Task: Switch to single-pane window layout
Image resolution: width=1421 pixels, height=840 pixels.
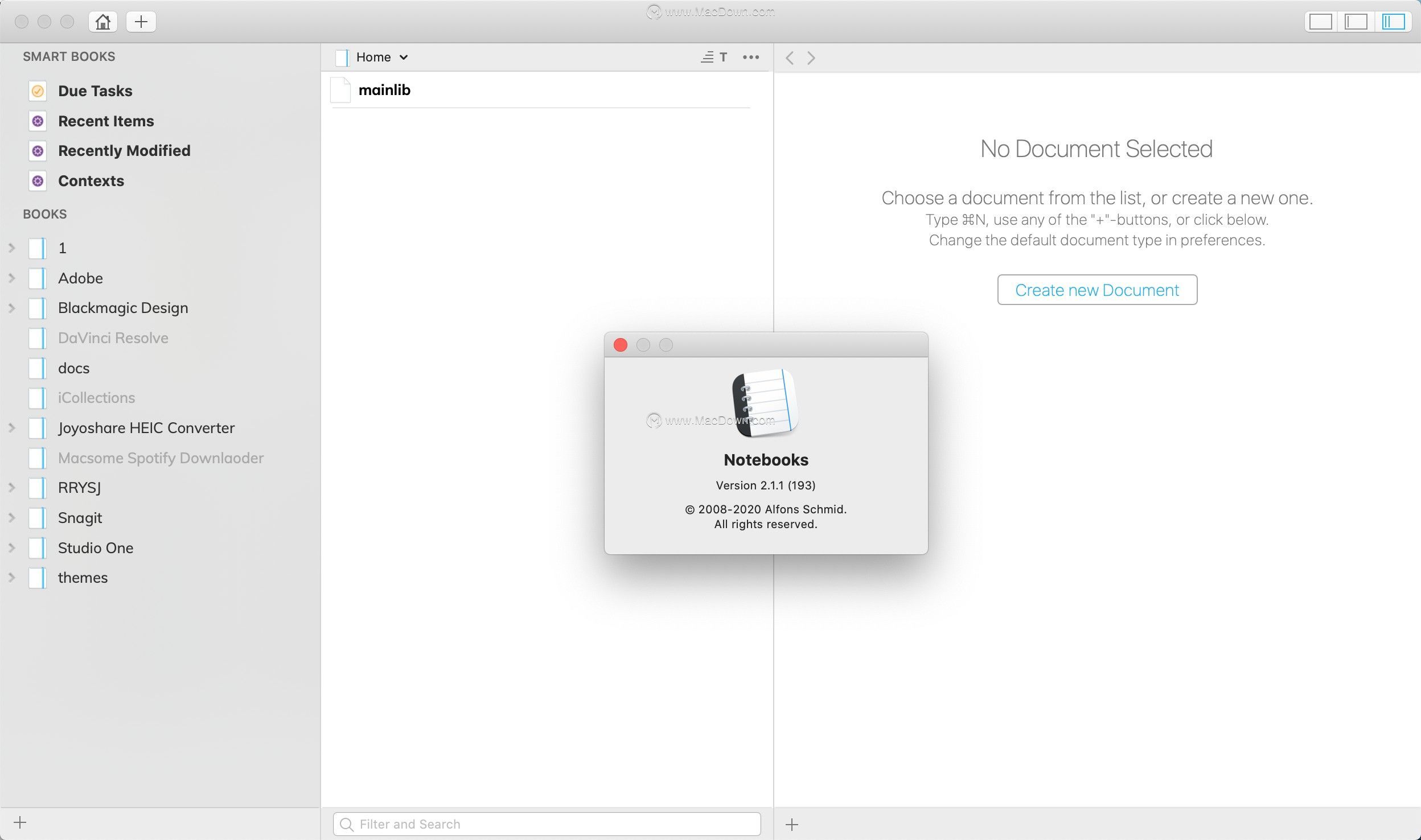Action: 1320,22
